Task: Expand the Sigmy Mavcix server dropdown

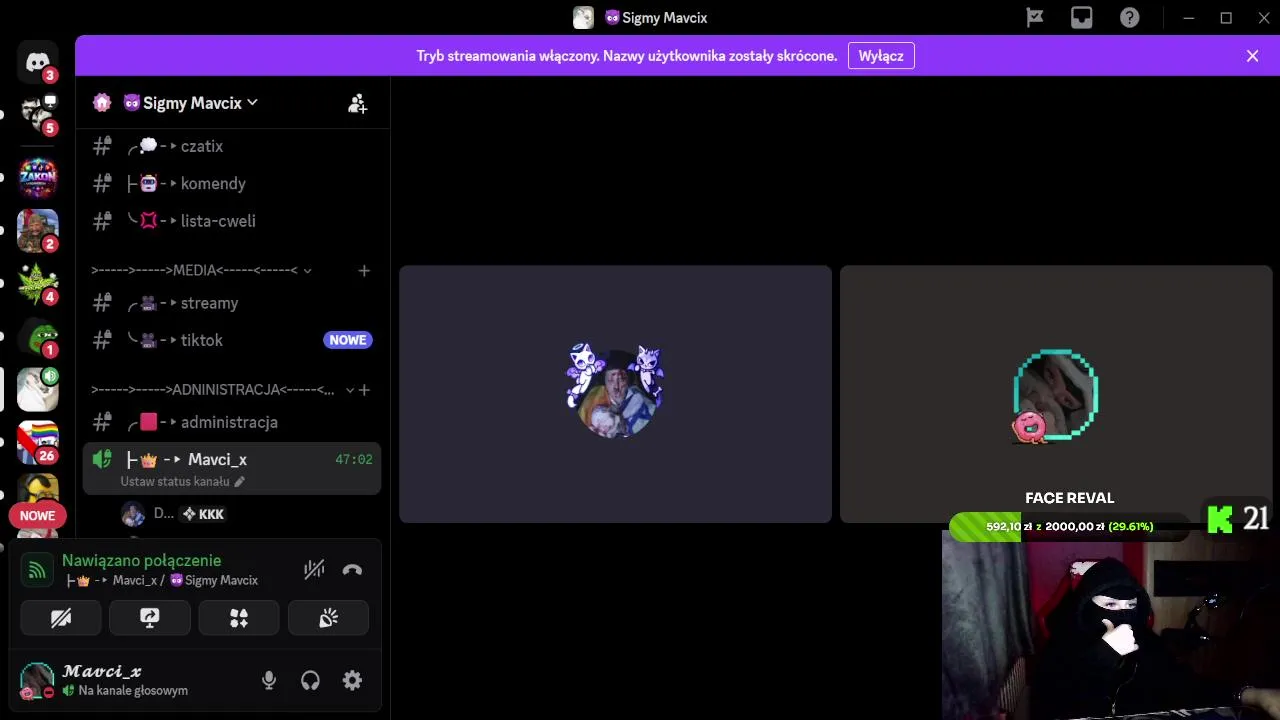Action: 252,102
